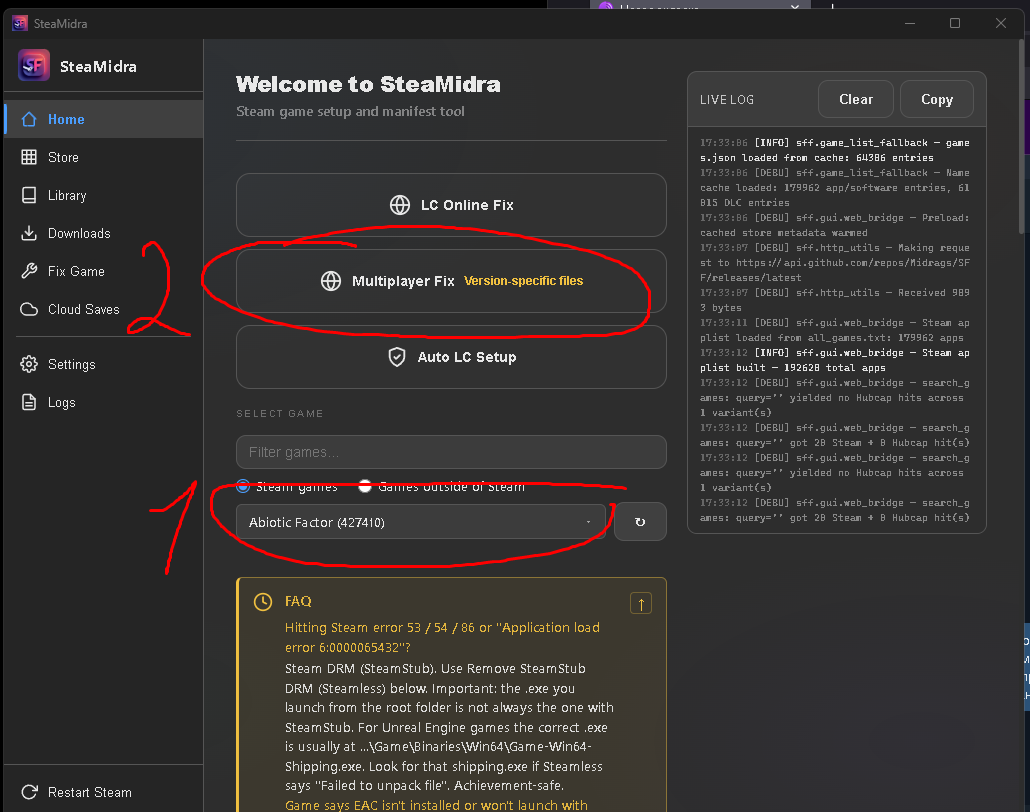1030x812 pixels.
Task: Click log line Steam applist built total apps
Action: pos(834,360)
